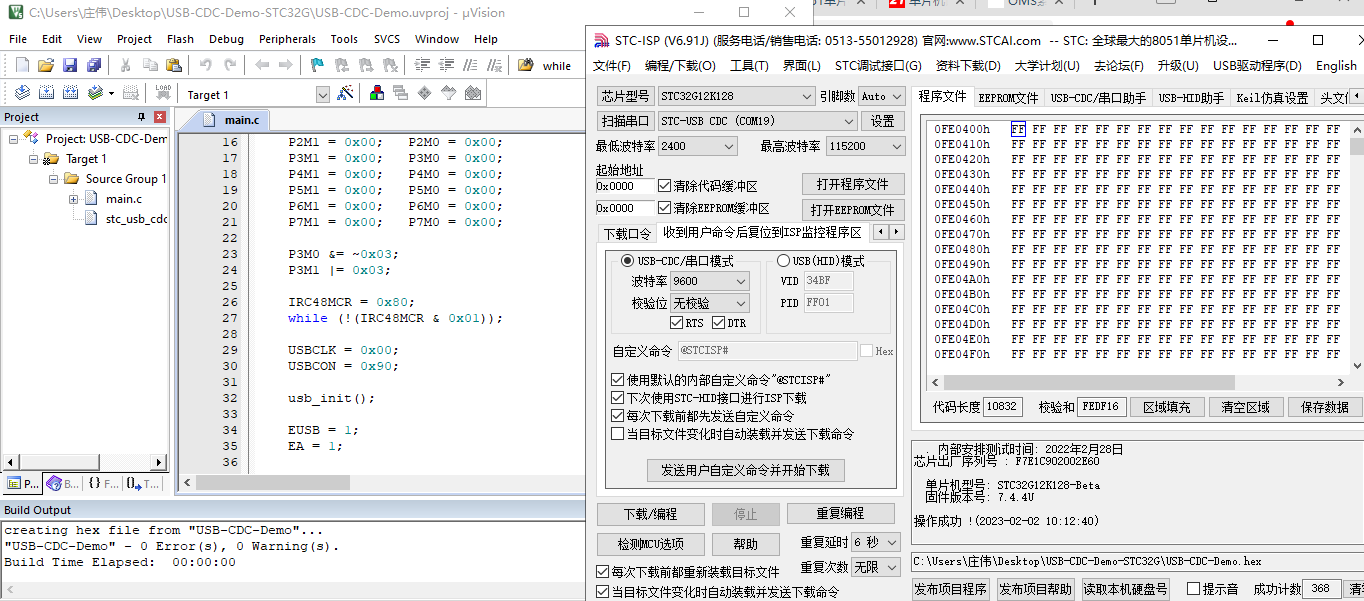Image resolution: width=1364 pixels, height=601 pixels.
Task: Open Options for Target magic wand icon
Action: [345, 94]
